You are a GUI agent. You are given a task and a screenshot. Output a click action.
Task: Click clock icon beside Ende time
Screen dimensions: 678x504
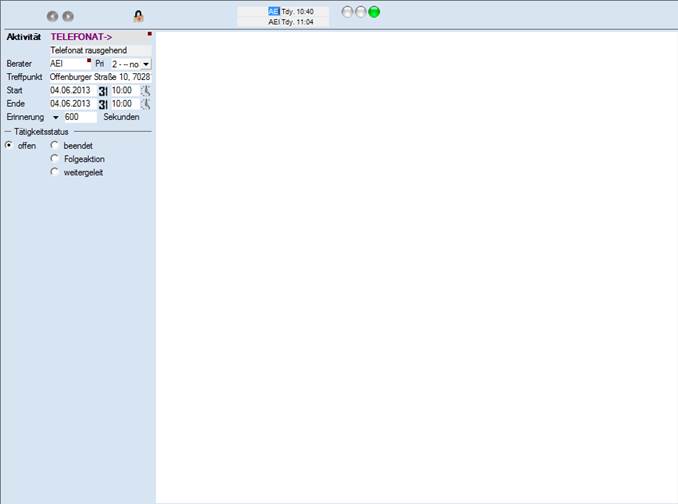[146, 104]
